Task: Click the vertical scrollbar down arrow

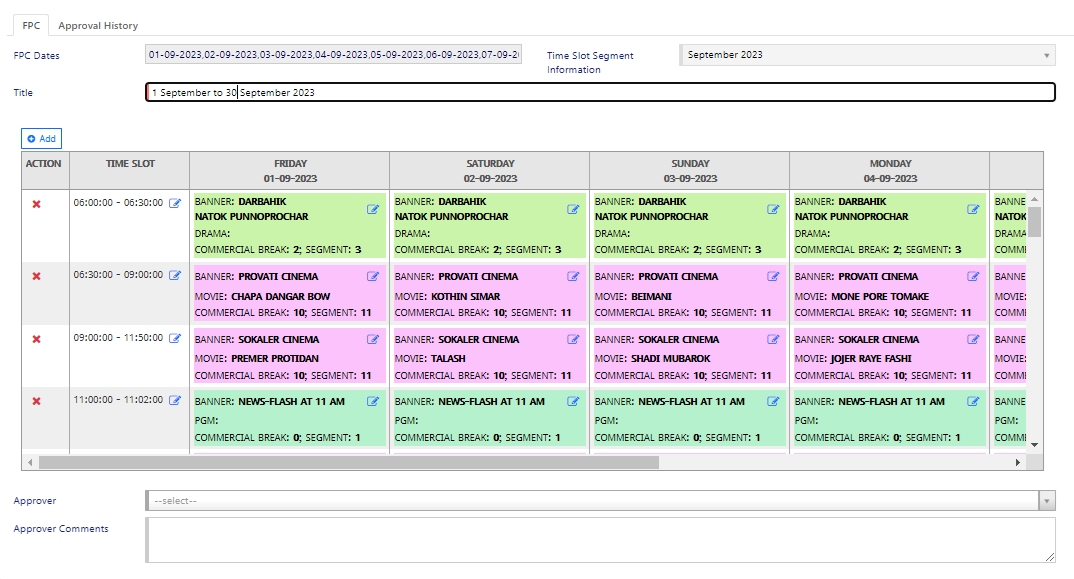Action: point(1035,445)
